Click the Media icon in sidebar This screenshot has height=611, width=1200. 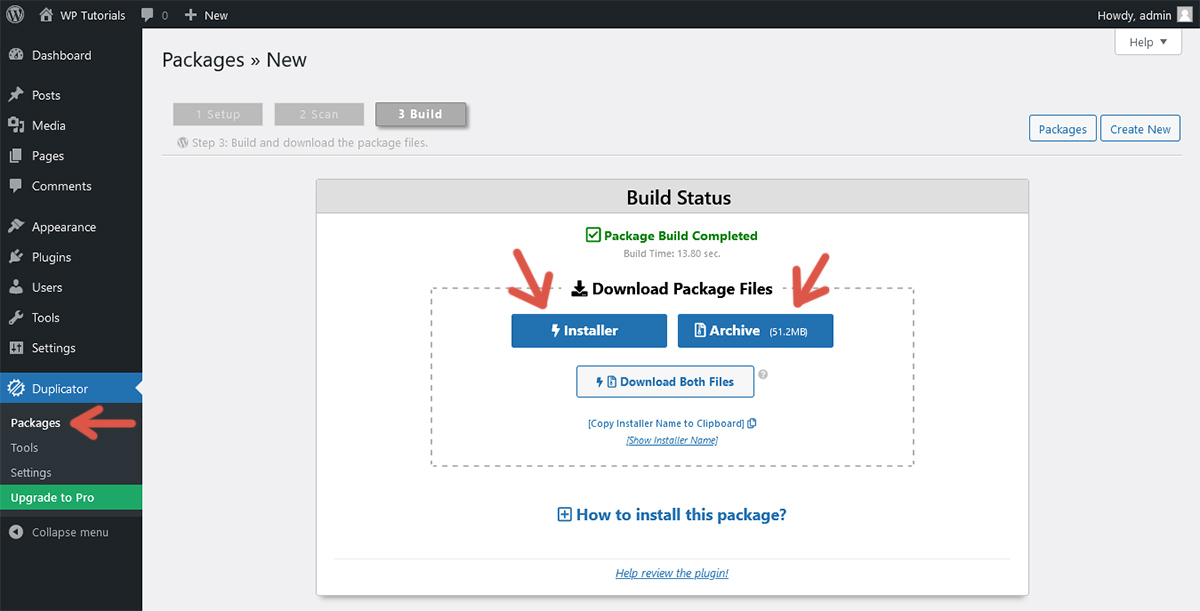[16, 125]
